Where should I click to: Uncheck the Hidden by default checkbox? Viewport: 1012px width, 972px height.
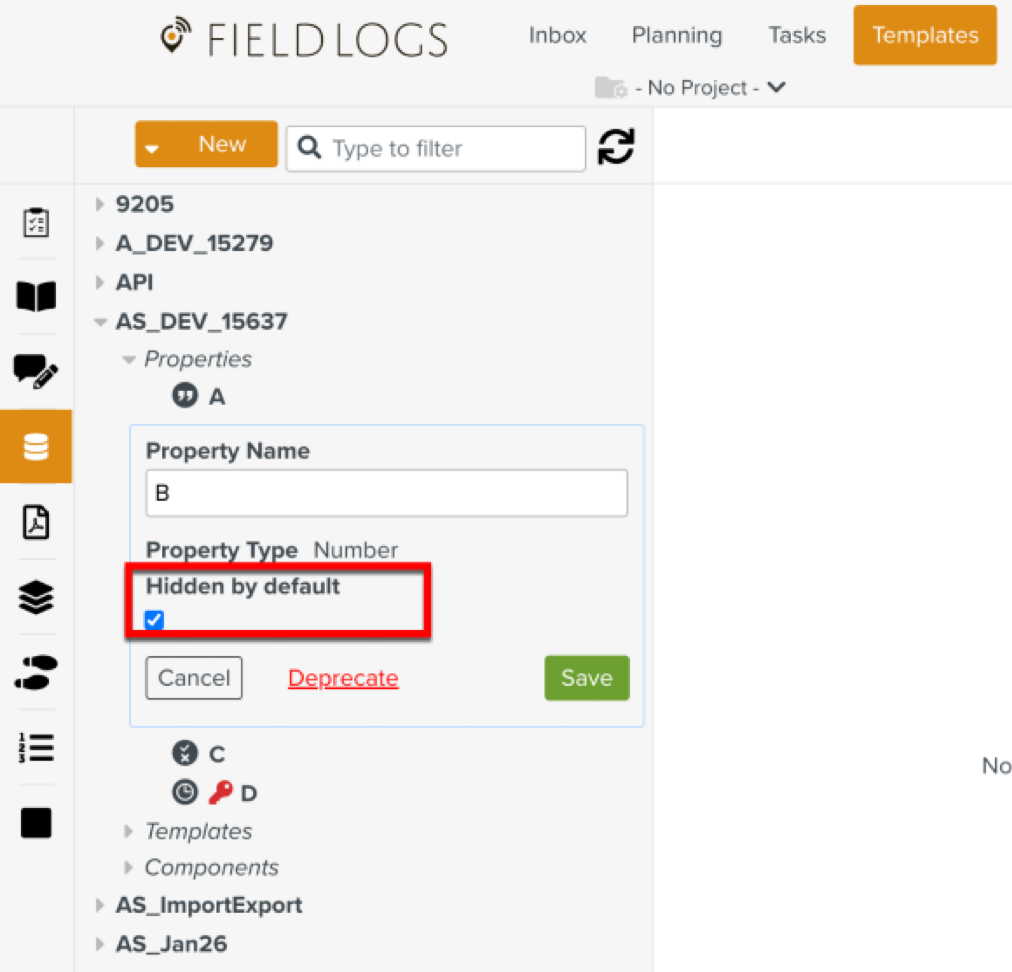pos(154,621)
